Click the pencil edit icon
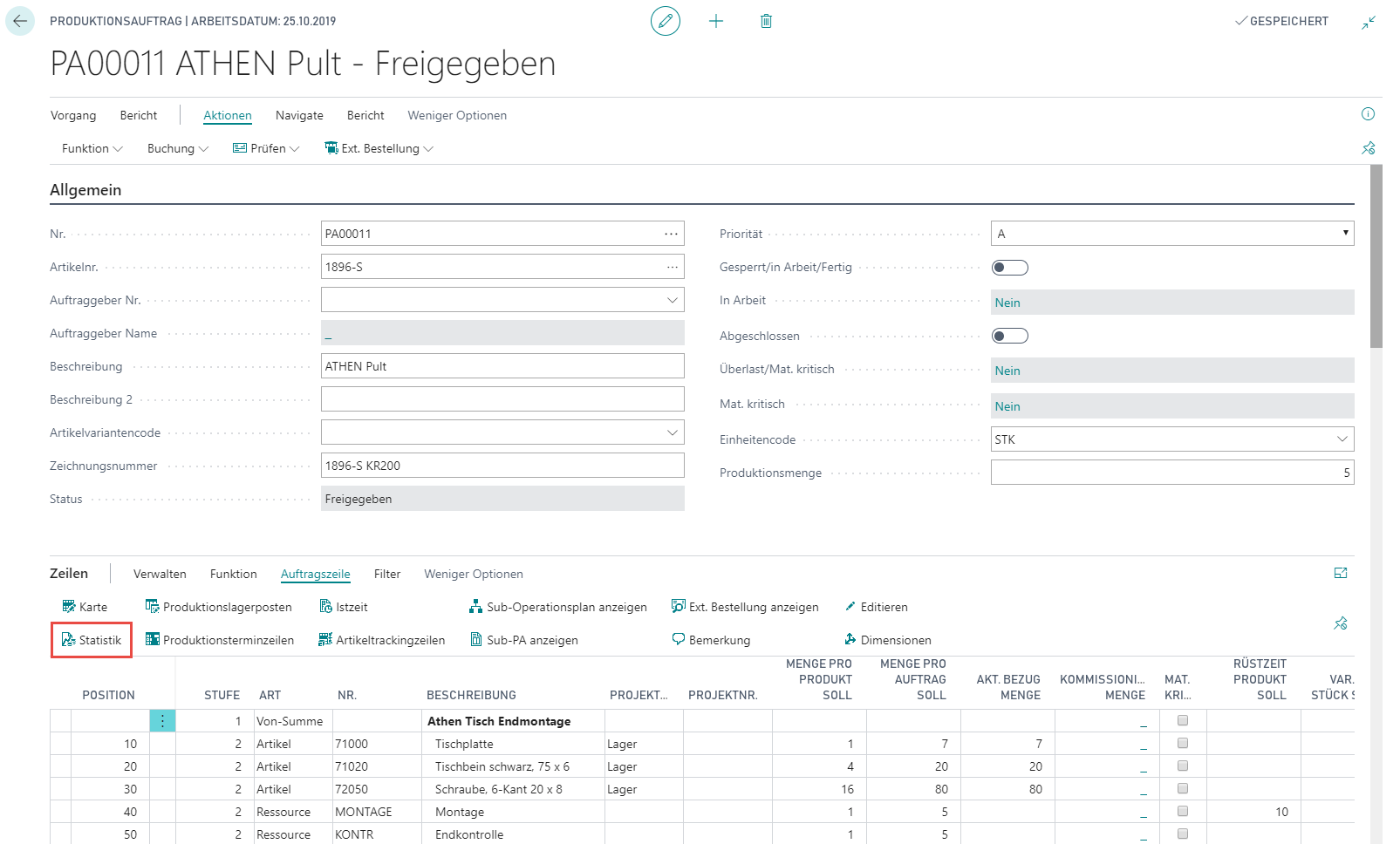This screenshot has height=844, width=1400. pyautogui.click(x=666, y=21)
